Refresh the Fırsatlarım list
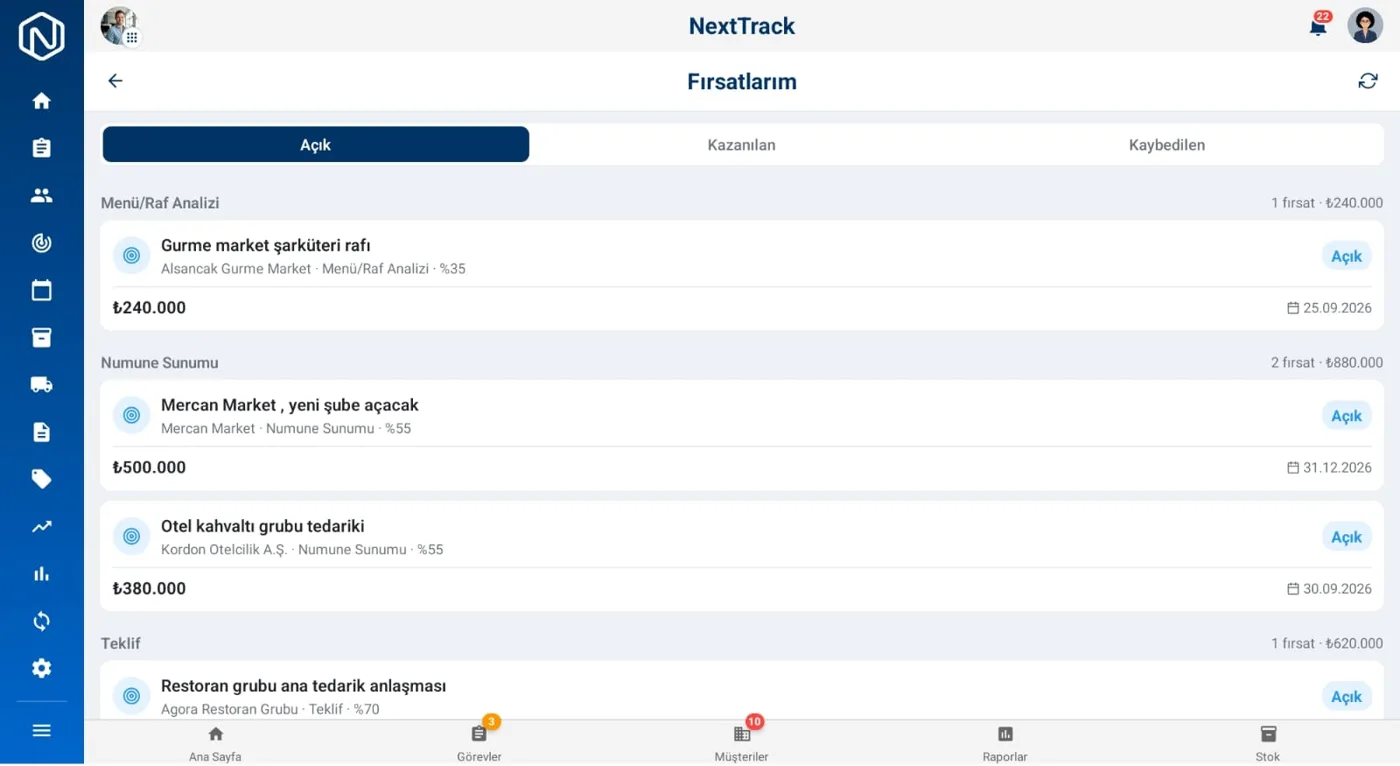1400x766 pixels. click(1368, 81)
